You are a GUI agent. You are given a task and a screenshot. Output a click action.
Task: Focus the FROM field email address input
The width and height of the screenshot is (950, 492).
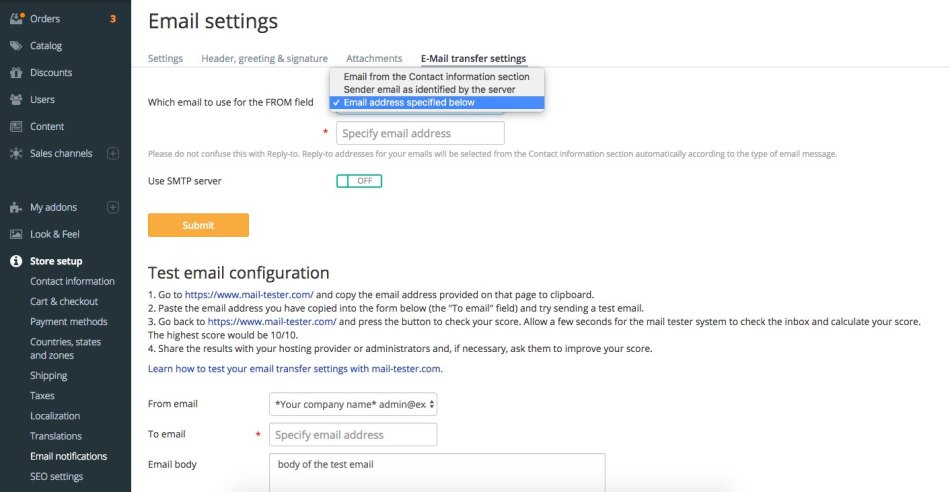420,133
